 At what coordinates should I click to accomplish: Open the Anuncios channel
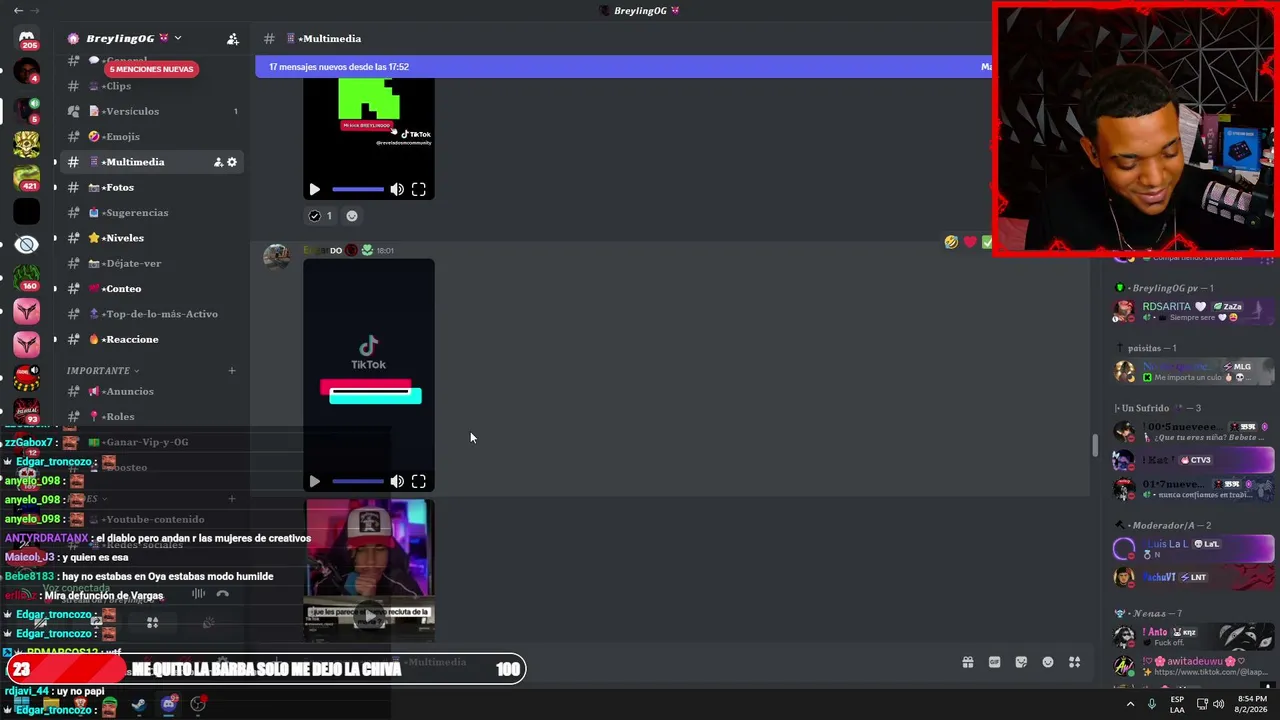(x=152, y=391)
